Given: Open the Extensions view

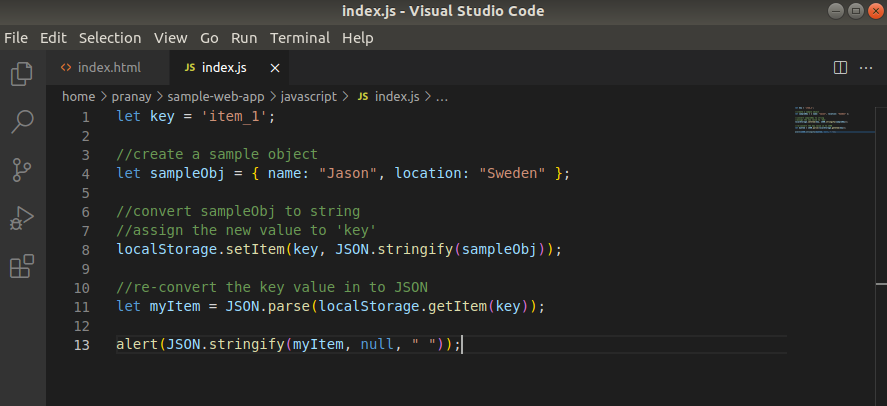Looking at the screenshot, I should click(22, 266).
